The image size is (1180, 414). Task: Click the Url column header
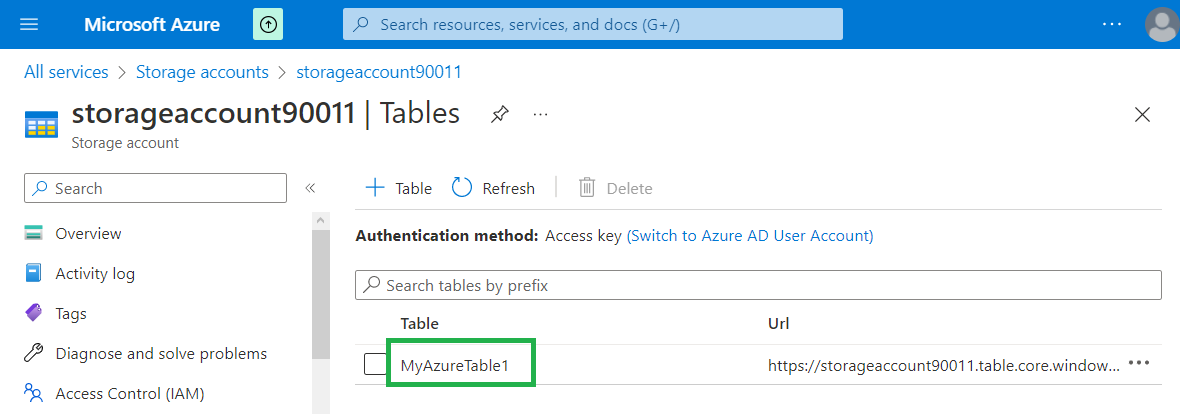[x=778, y=324]
